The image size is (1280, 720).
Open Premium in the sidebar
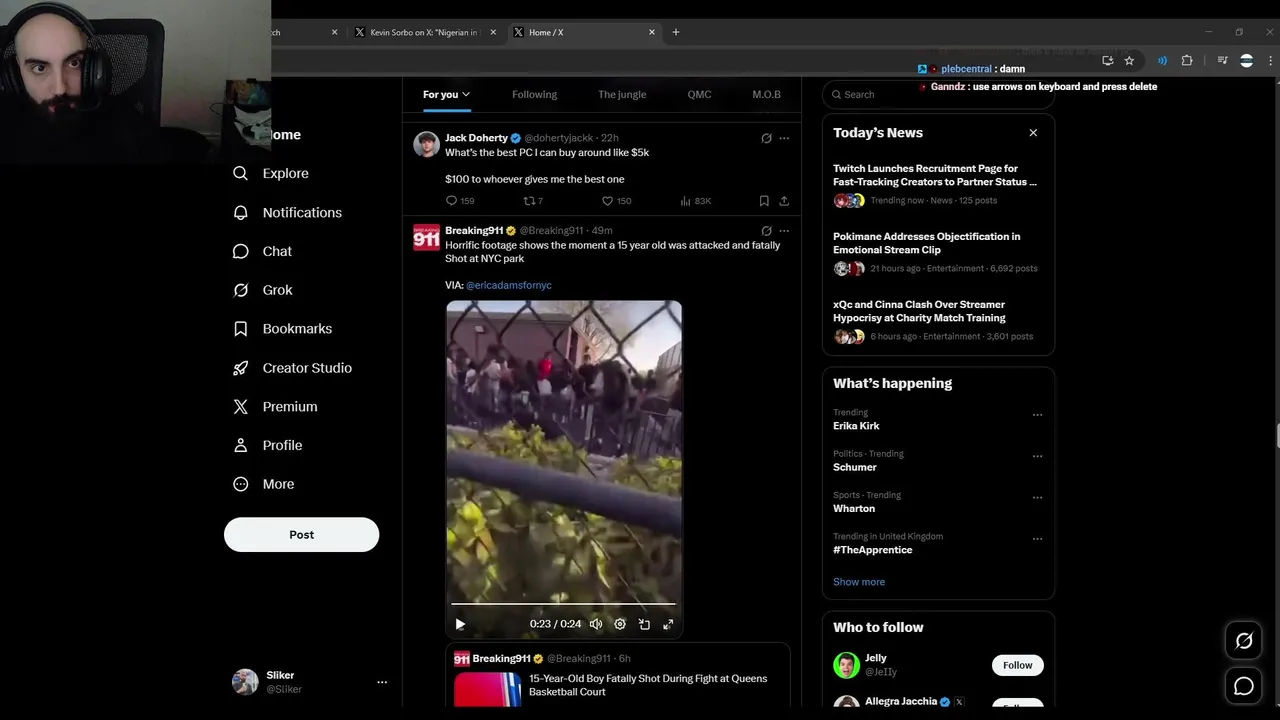[274, 406]
